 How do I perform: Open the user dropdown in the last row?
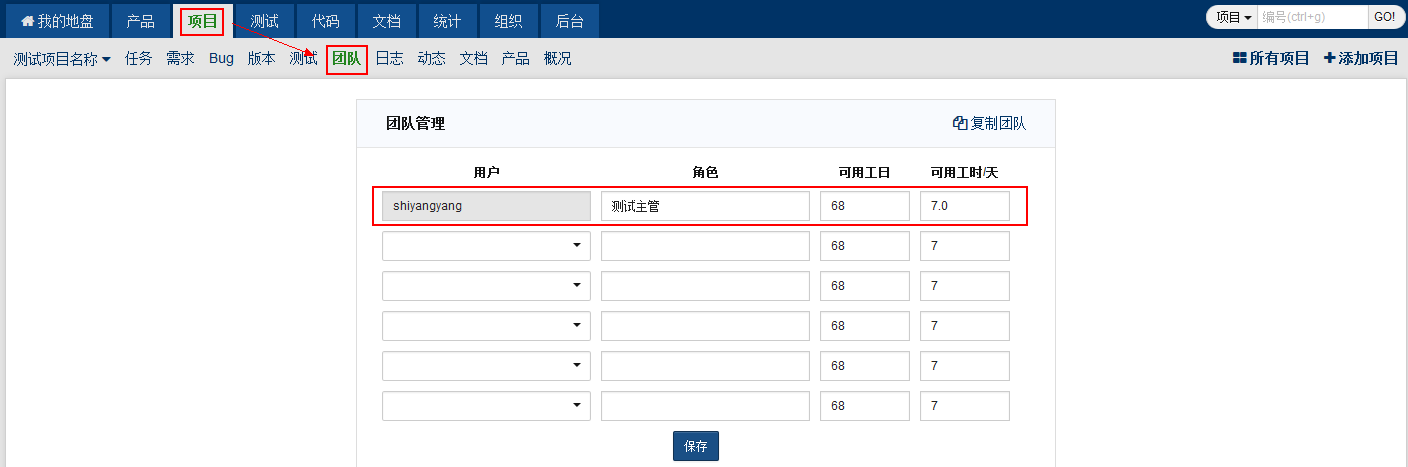coord(486,406)
